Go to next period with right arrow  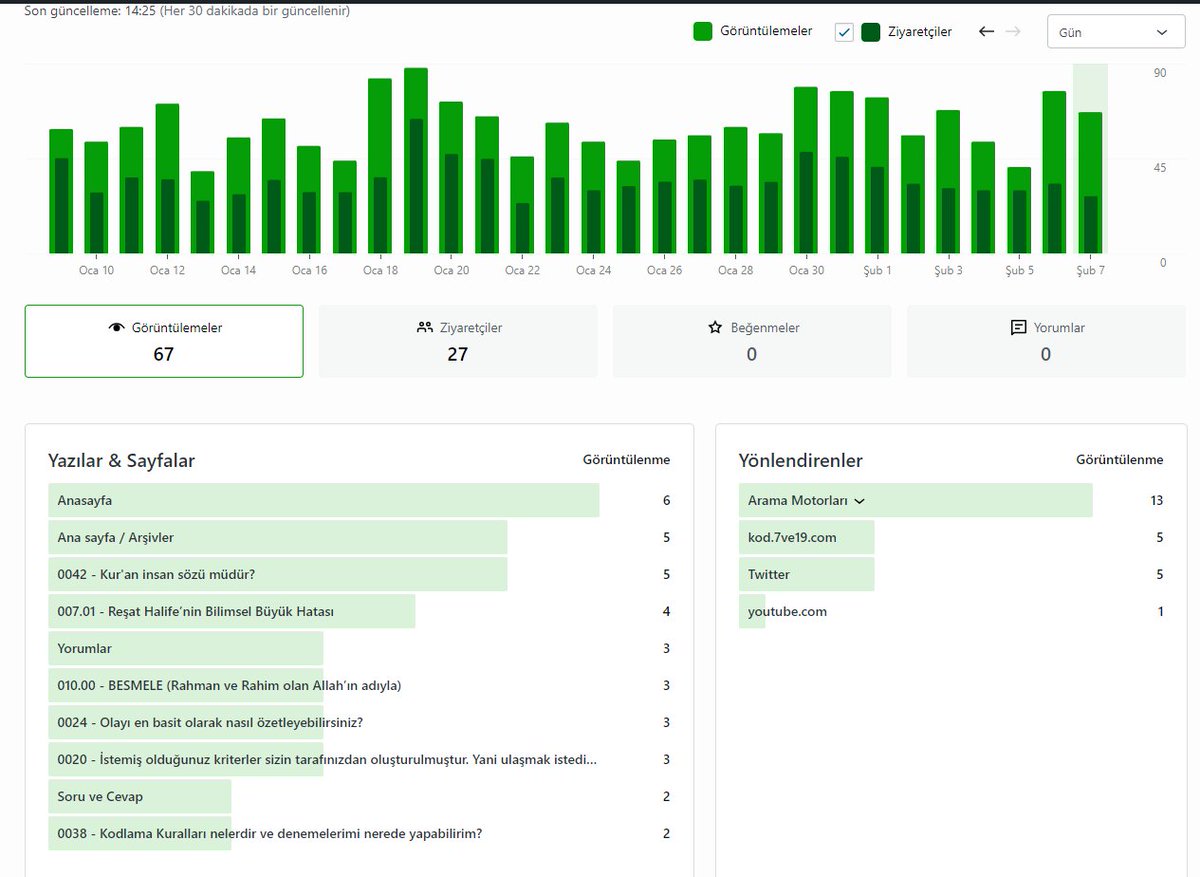click(1013, 32)
